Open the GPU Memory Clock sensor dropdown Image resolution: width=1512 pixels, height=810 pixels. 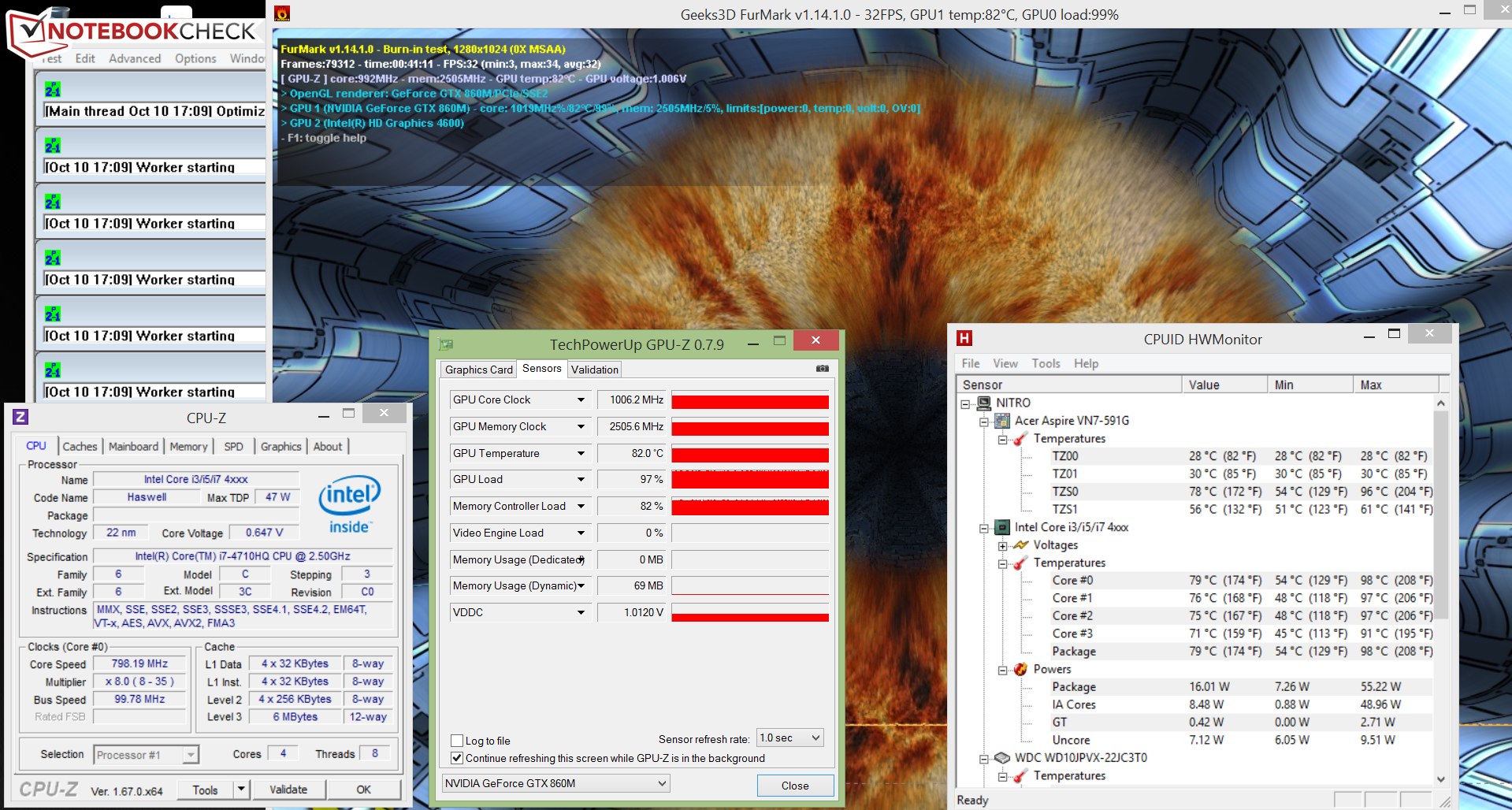pyautogui.click(x=581, y=426)
